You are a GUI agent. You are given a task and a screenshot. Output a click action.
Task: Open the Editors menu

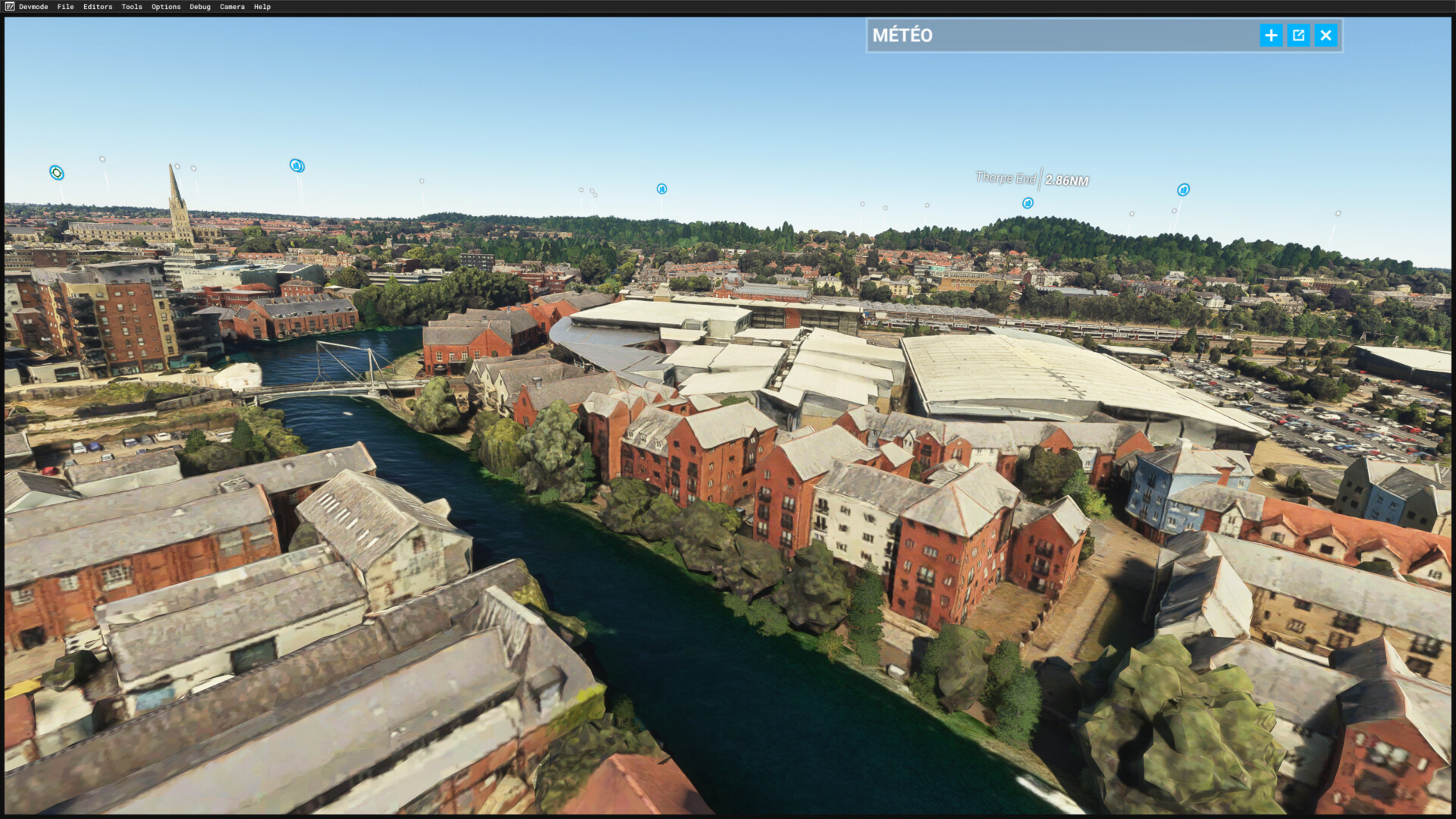tap(98, 7)
